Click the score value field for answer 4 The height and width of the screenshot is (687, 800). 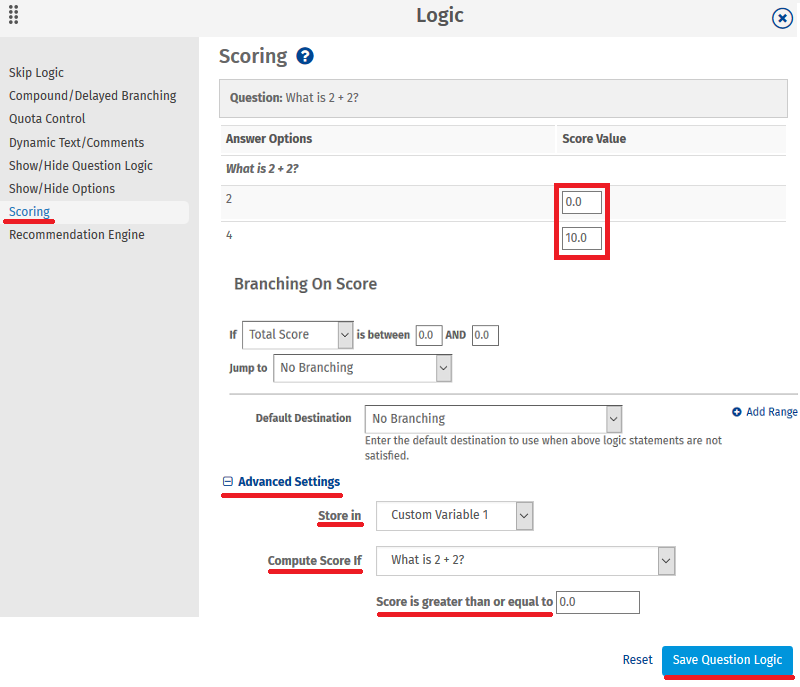pos(582,239)
